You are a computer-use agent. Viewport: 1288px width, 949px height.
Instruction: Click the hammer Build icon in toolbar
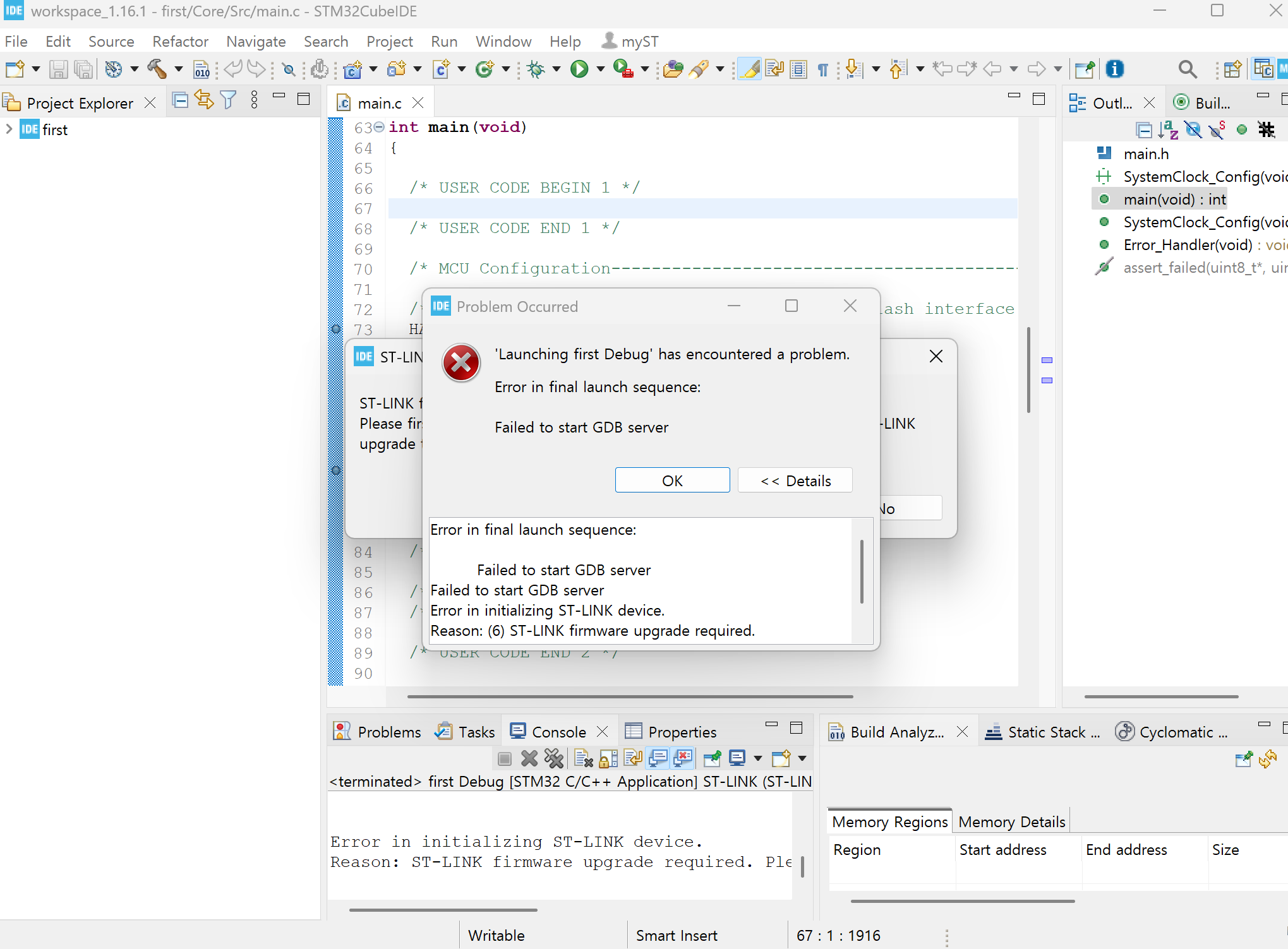[x=157, y=69]
